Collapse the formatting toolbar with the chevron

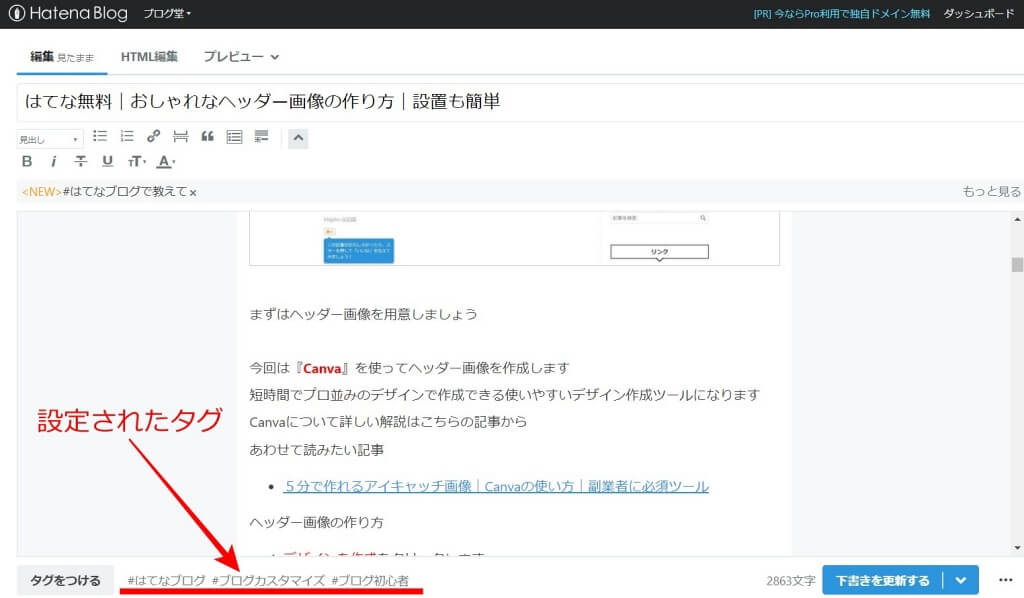(x=297, y=137)
